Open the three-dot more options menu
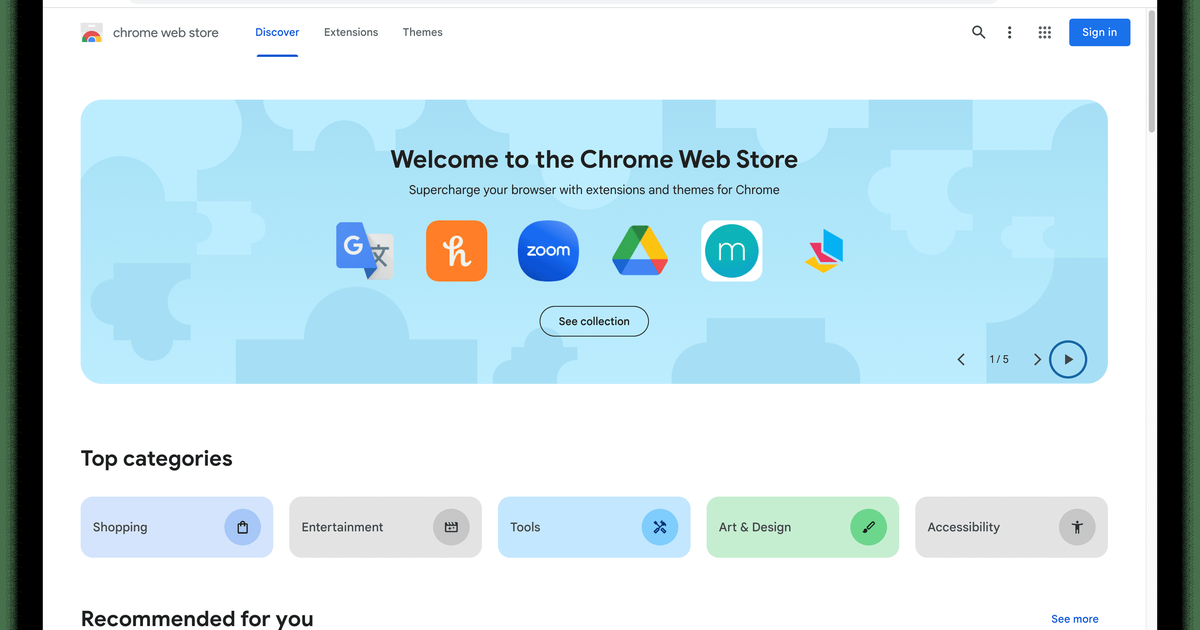1200x630 pixels. click(1009, 32)
